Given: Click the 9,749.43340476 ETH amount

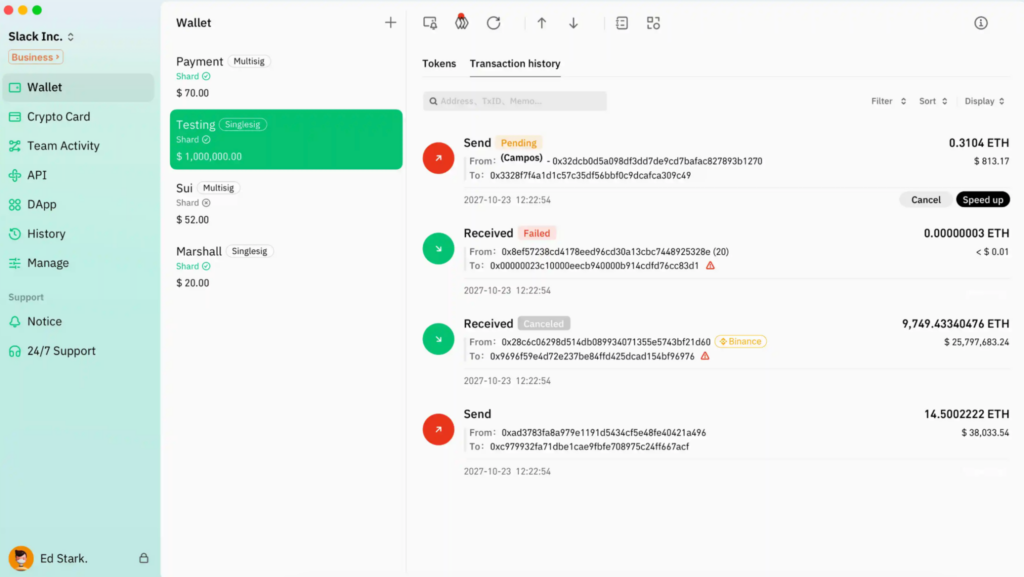Looking at the screenshot, I should click(x=955, y=324).
